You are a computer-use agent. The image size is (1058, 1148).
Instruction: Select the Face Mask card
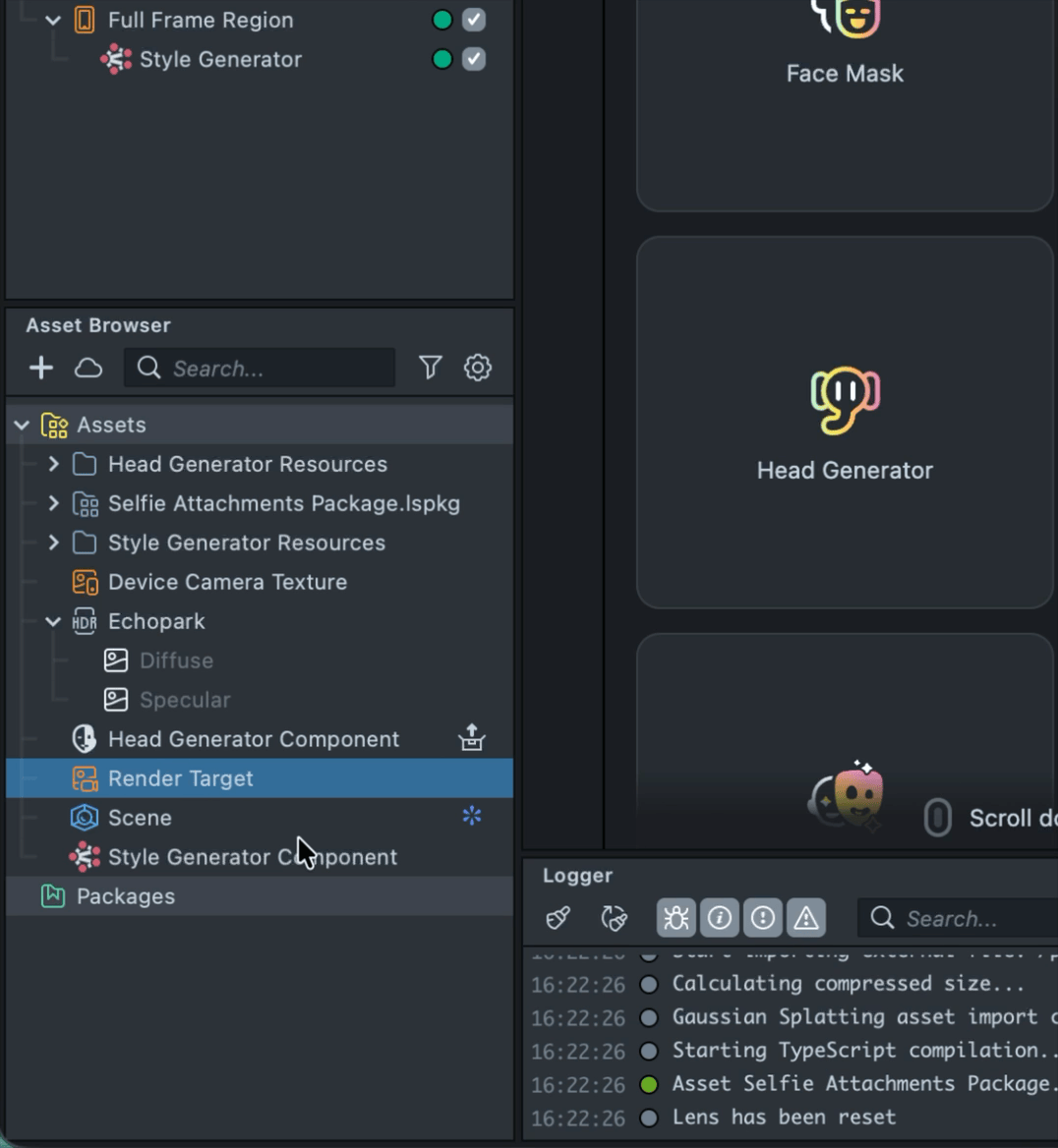[x=845, y=98]
